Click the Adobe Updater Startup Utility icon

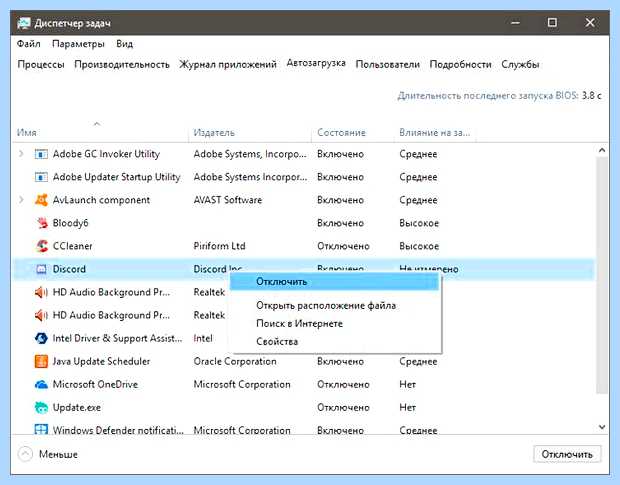tap(41, 177)
